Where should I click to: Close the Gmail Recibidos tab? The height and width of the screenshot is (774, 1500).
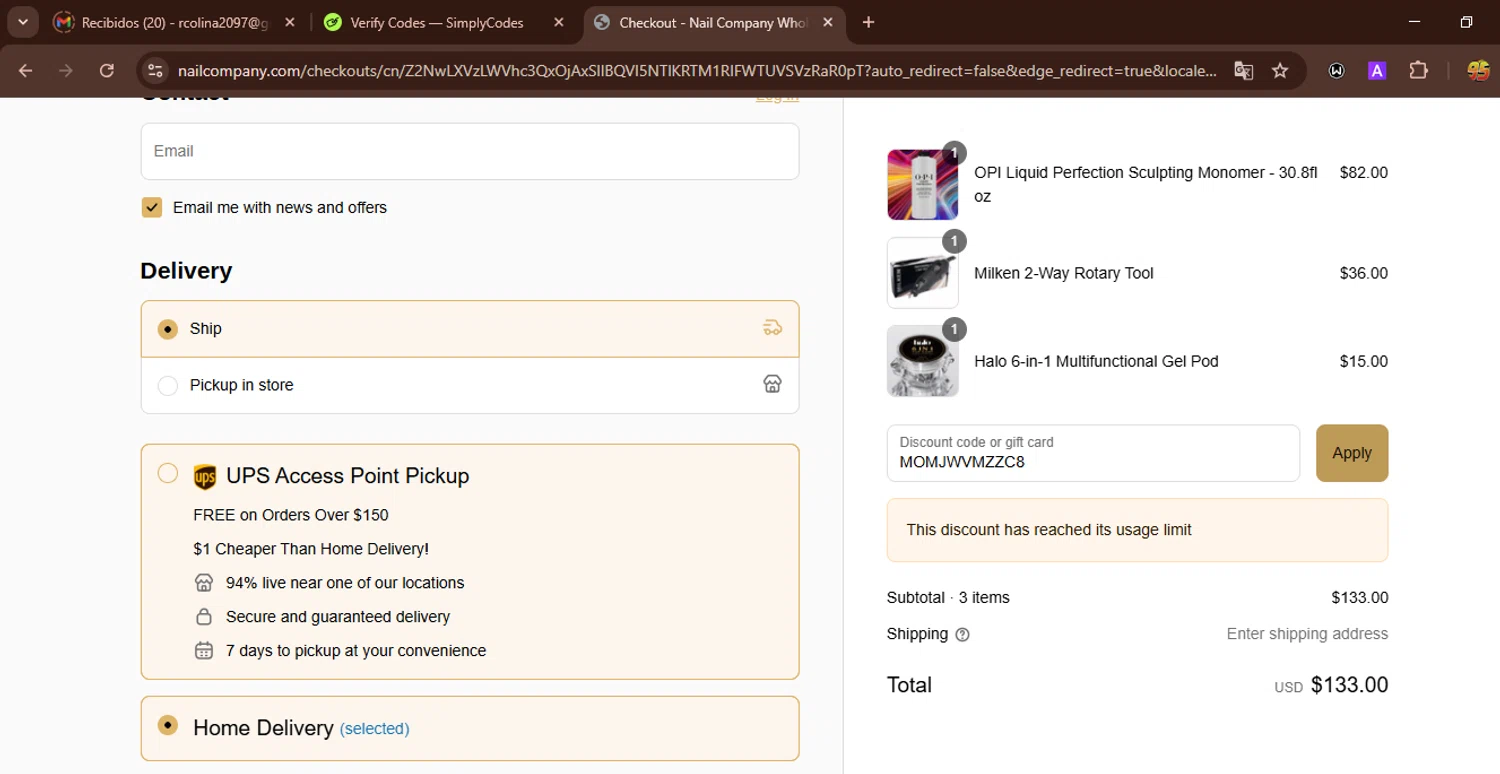click(x=289, y=22)
